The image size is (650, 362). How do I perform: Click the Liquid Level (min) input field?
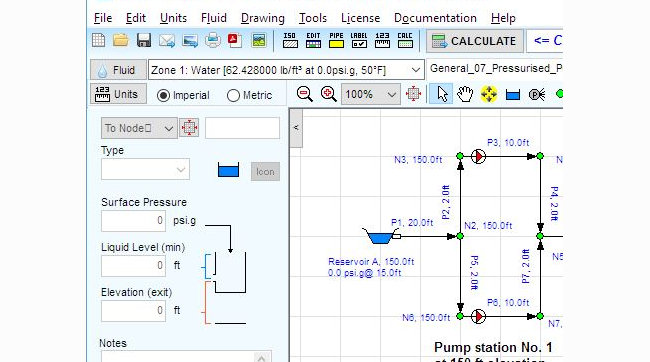pyautogui.click(x=133, y=265)
